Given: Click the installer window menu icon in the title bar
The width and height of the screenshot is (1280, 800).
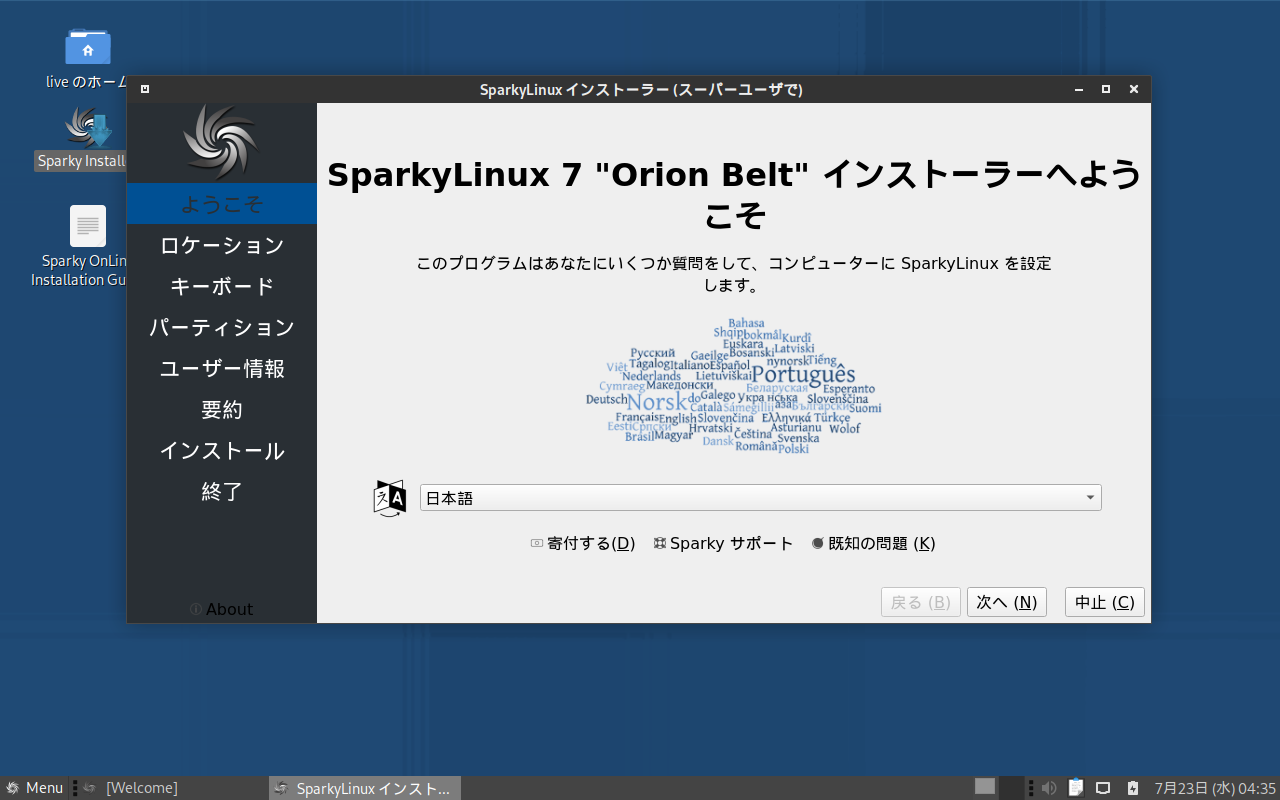Looking at the screenshot, I should click(x=145, y=89).
